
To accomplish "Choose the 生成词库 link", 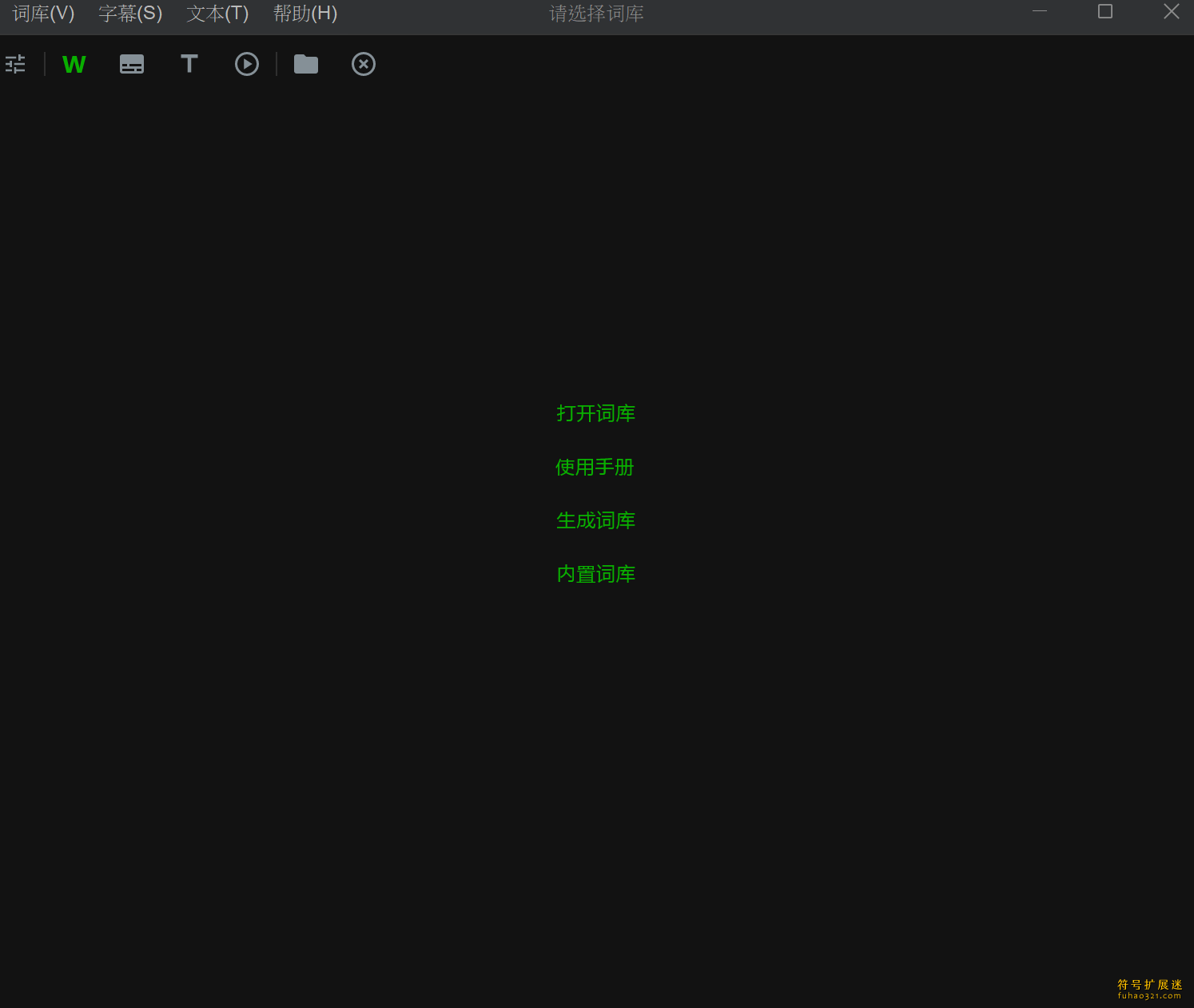I will (x=595, y=520).
